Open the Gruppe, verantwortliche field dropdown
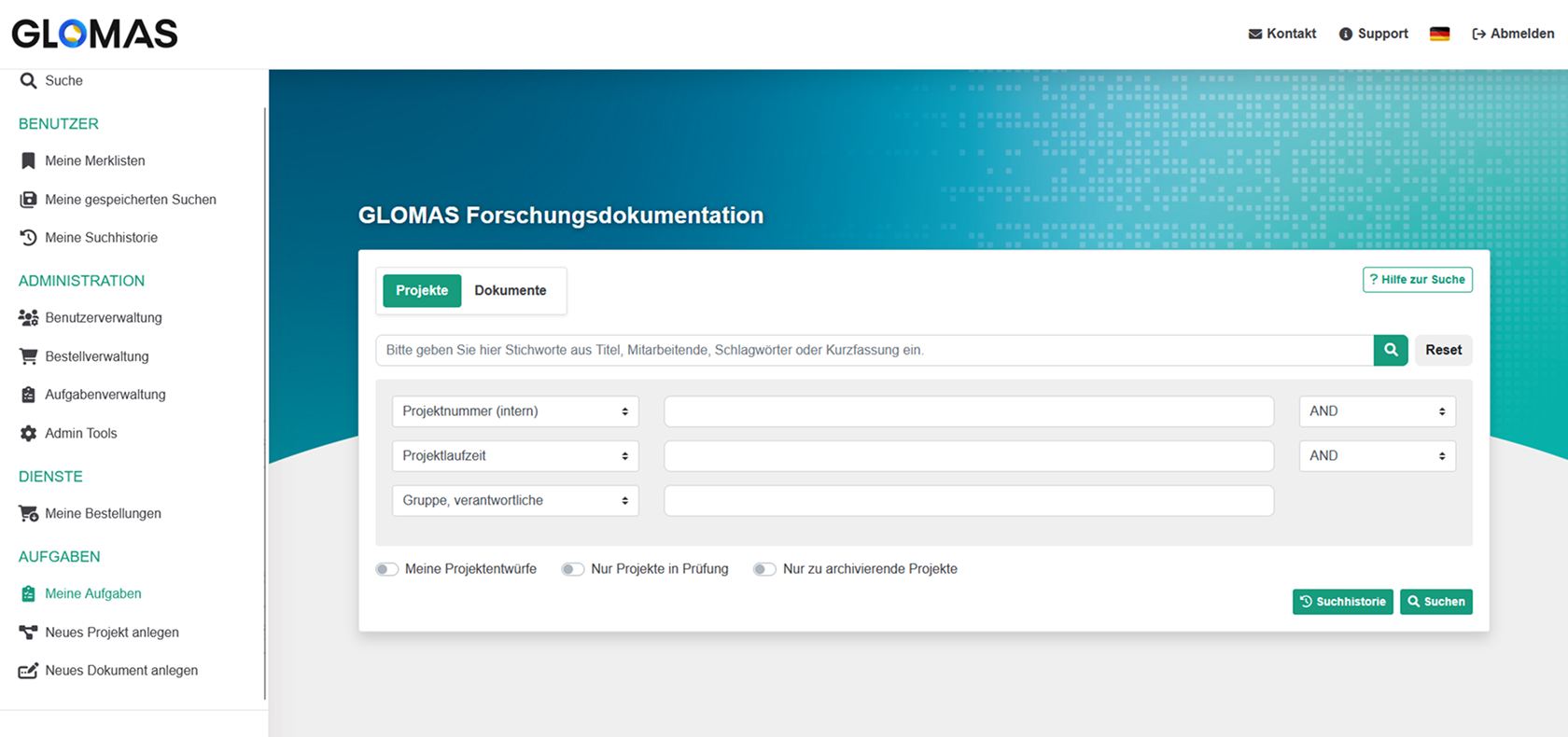This screenshot has height=737, width=1568. click(x=515, y=501)
